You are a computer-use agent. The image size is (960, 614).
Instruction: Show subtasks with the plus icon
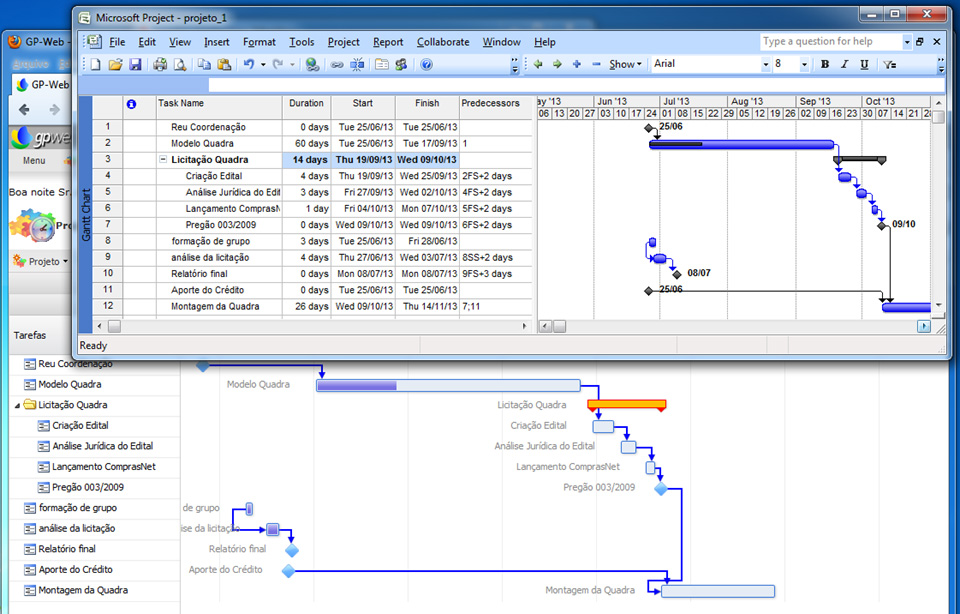click(x=577, y=64)
